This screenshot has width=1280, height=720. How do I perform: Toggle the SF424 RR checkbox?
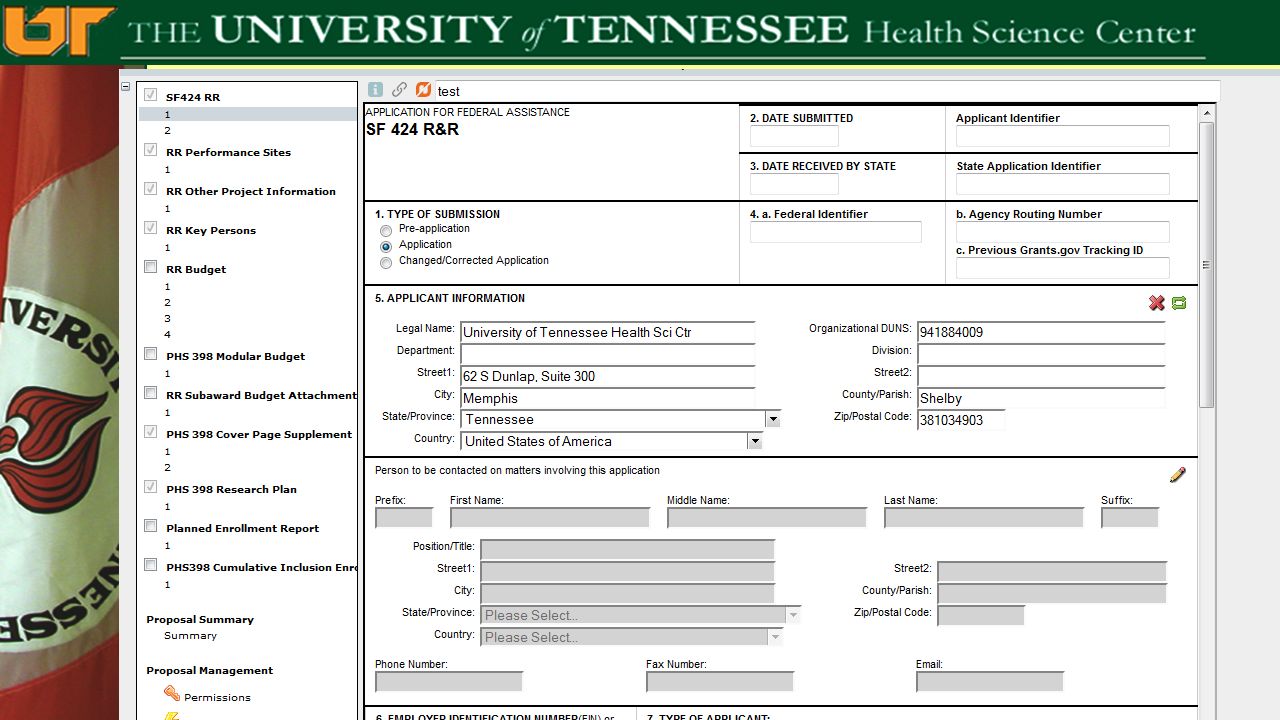point(151,95)
